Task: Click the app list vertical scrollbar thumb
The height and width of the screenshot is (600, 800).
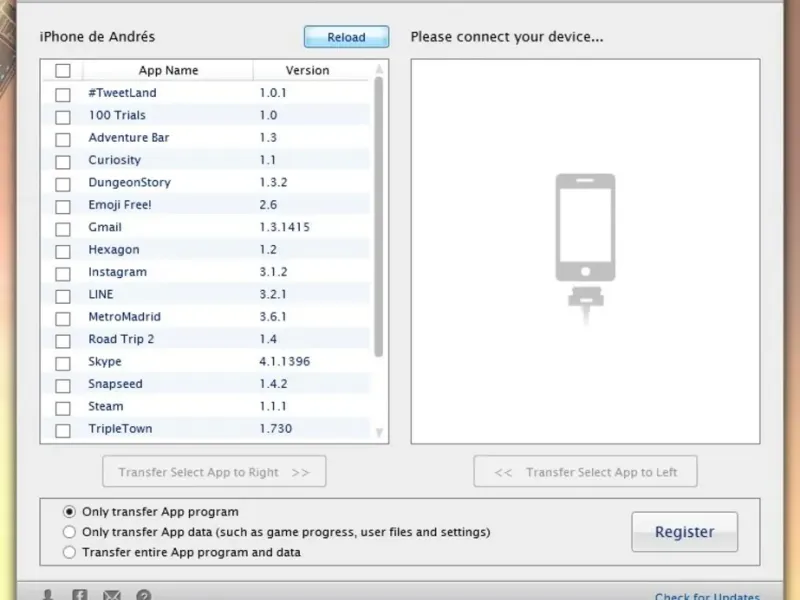Action: pos(379,217)
